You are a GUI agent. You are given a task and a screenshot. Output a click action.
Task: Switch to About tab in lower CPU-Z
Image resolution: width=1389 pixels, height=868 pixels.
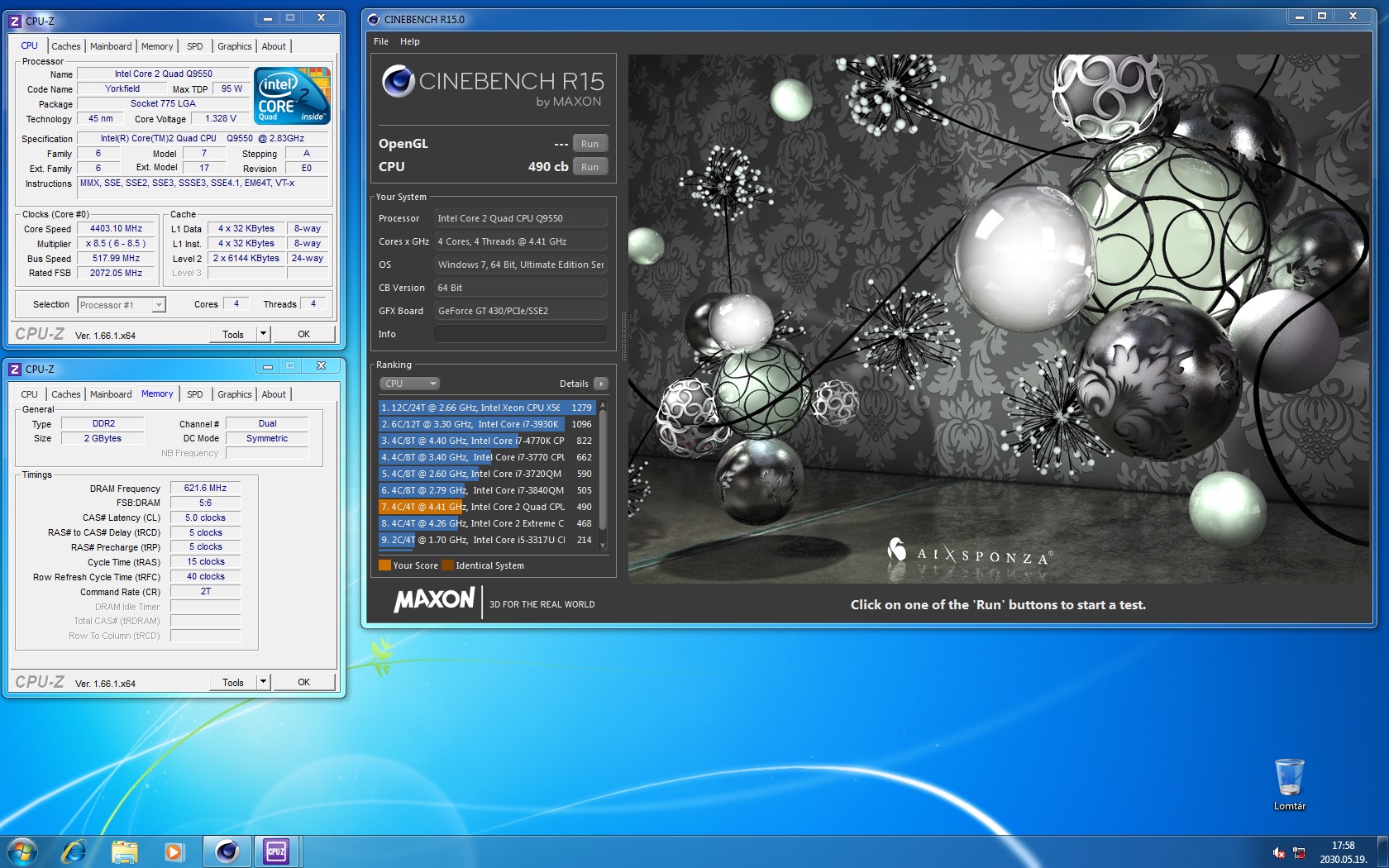coord(274,394)
